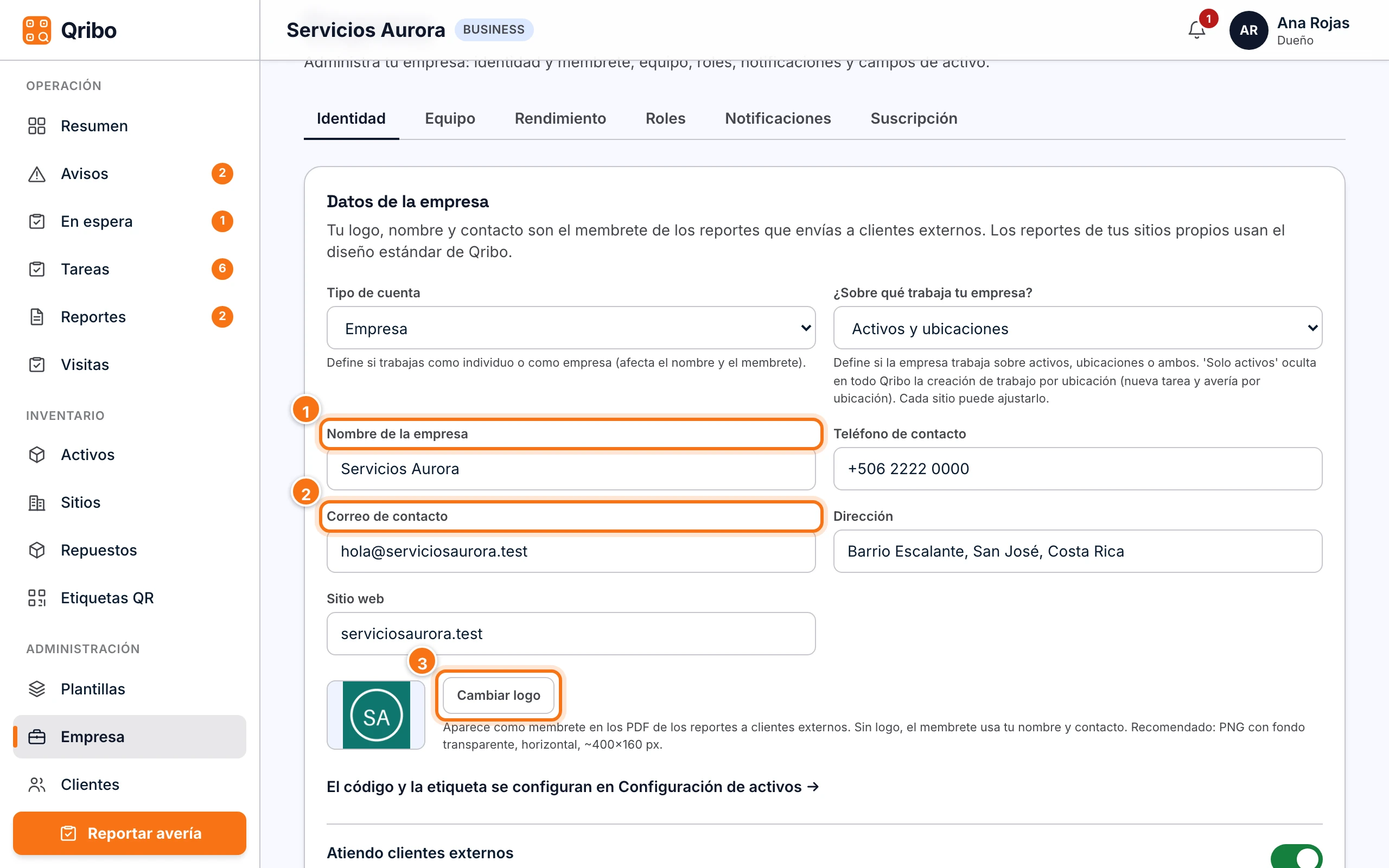1389x868 pixels.
Task: Click the Plantillas layers icon
Action: [37, 689]
